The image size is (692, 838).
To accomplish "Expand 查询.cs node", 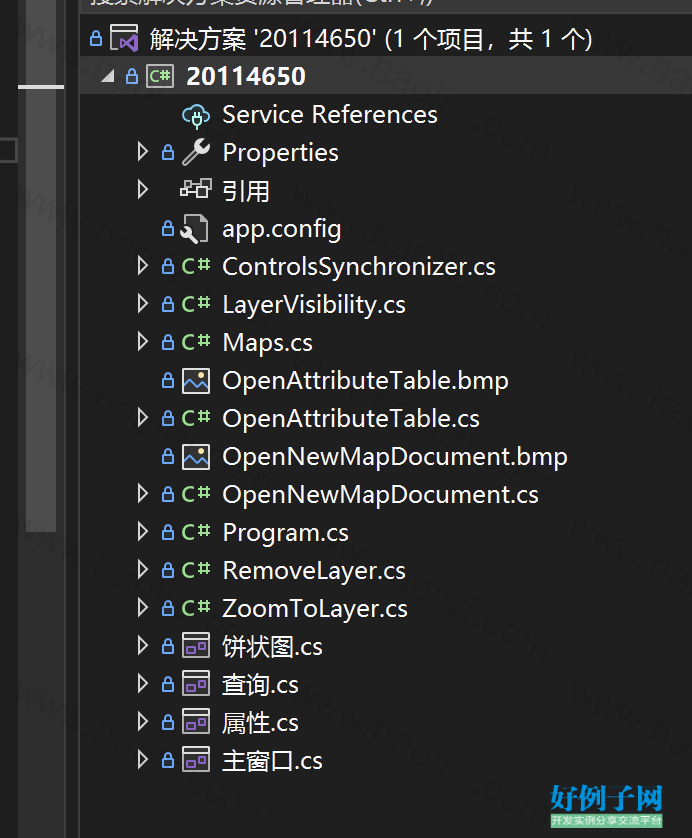I will pos(143,683).
